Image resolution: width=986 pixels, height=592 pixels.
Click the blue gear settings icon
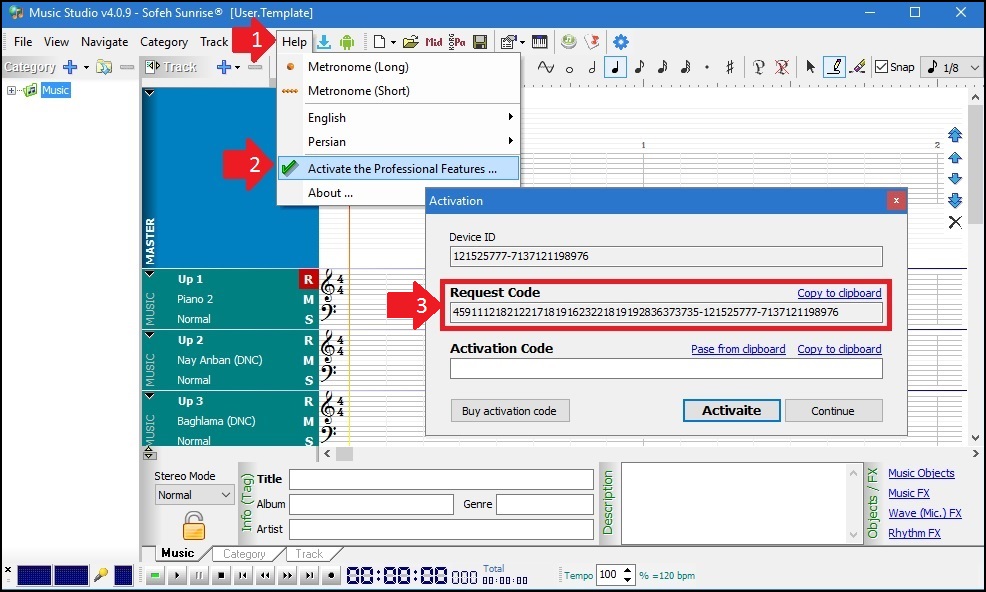point(621,42)
